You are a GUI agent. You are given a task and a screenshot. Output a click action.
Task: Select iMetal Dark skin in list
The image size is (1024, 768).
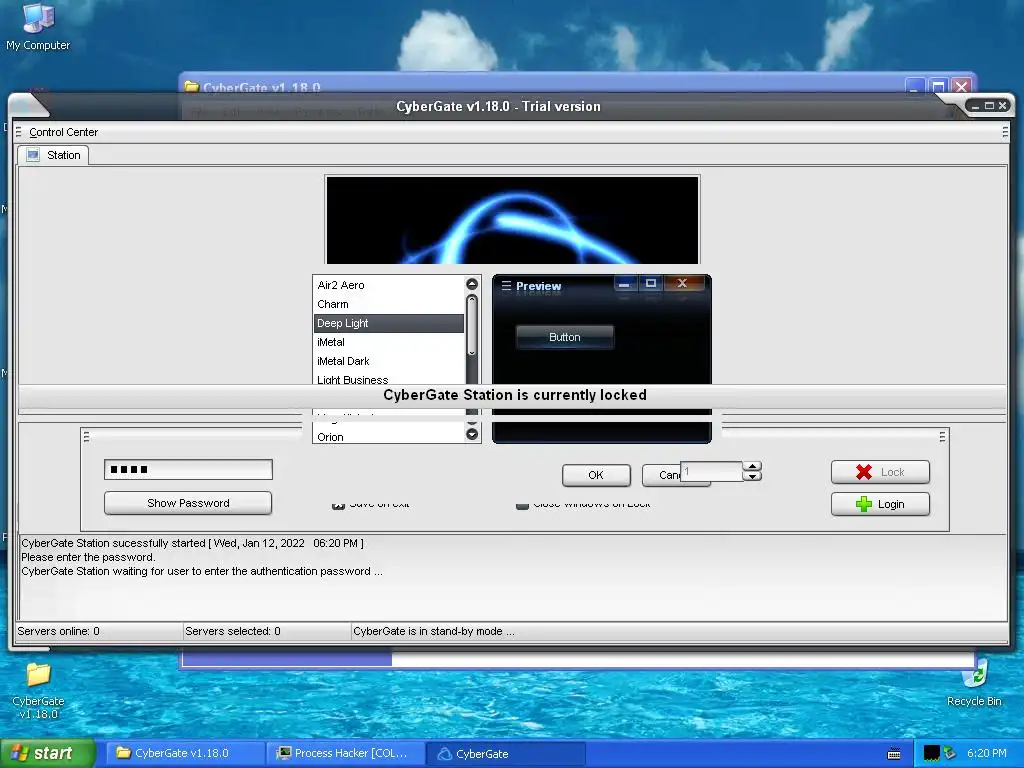click(x=389, y=360)
